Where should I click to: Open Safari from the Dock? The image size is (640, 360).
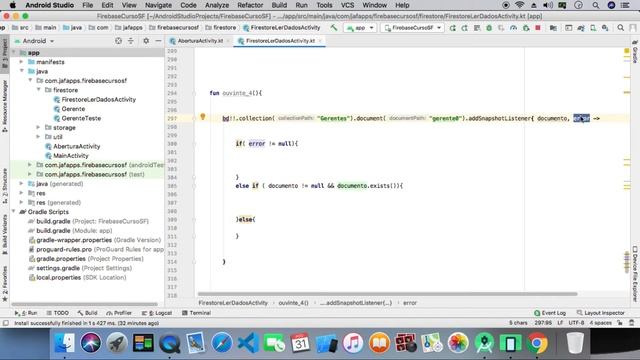[x=222, y=343]
